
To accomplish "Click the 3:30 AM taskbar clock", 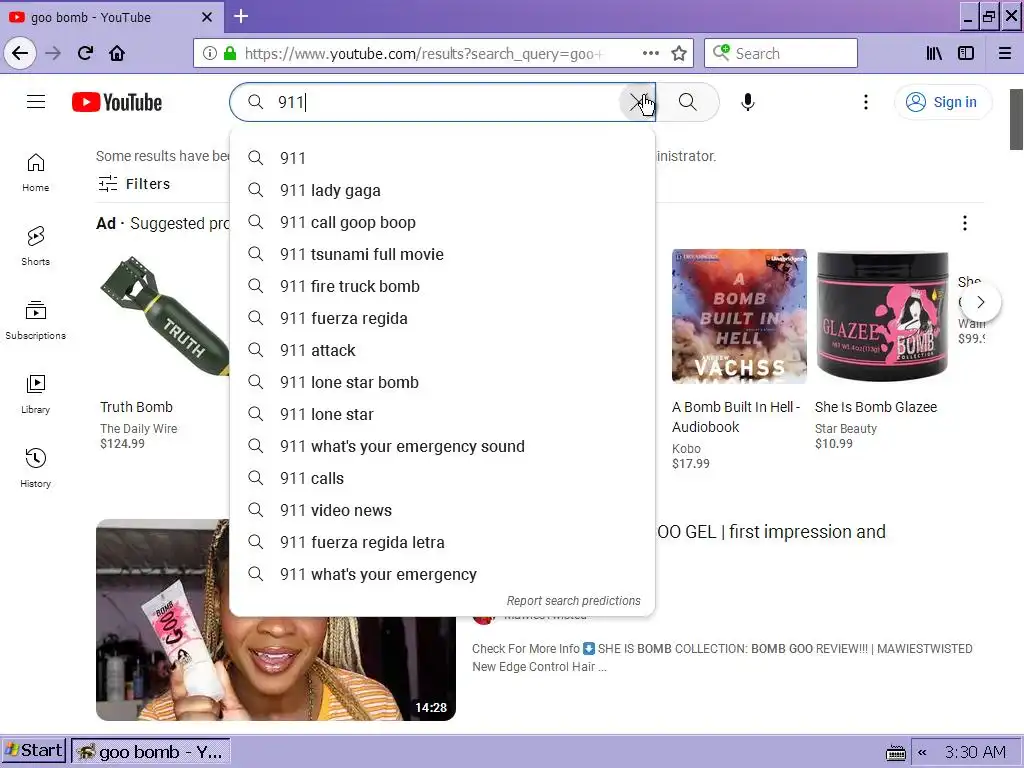I will (x=975, y=752).
